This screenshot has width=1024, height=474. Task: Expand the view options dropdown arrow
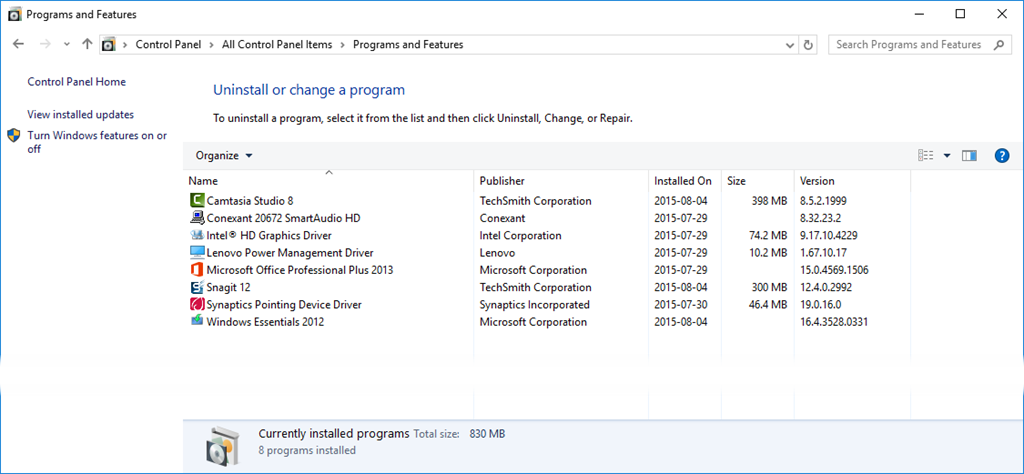(946, 156)
